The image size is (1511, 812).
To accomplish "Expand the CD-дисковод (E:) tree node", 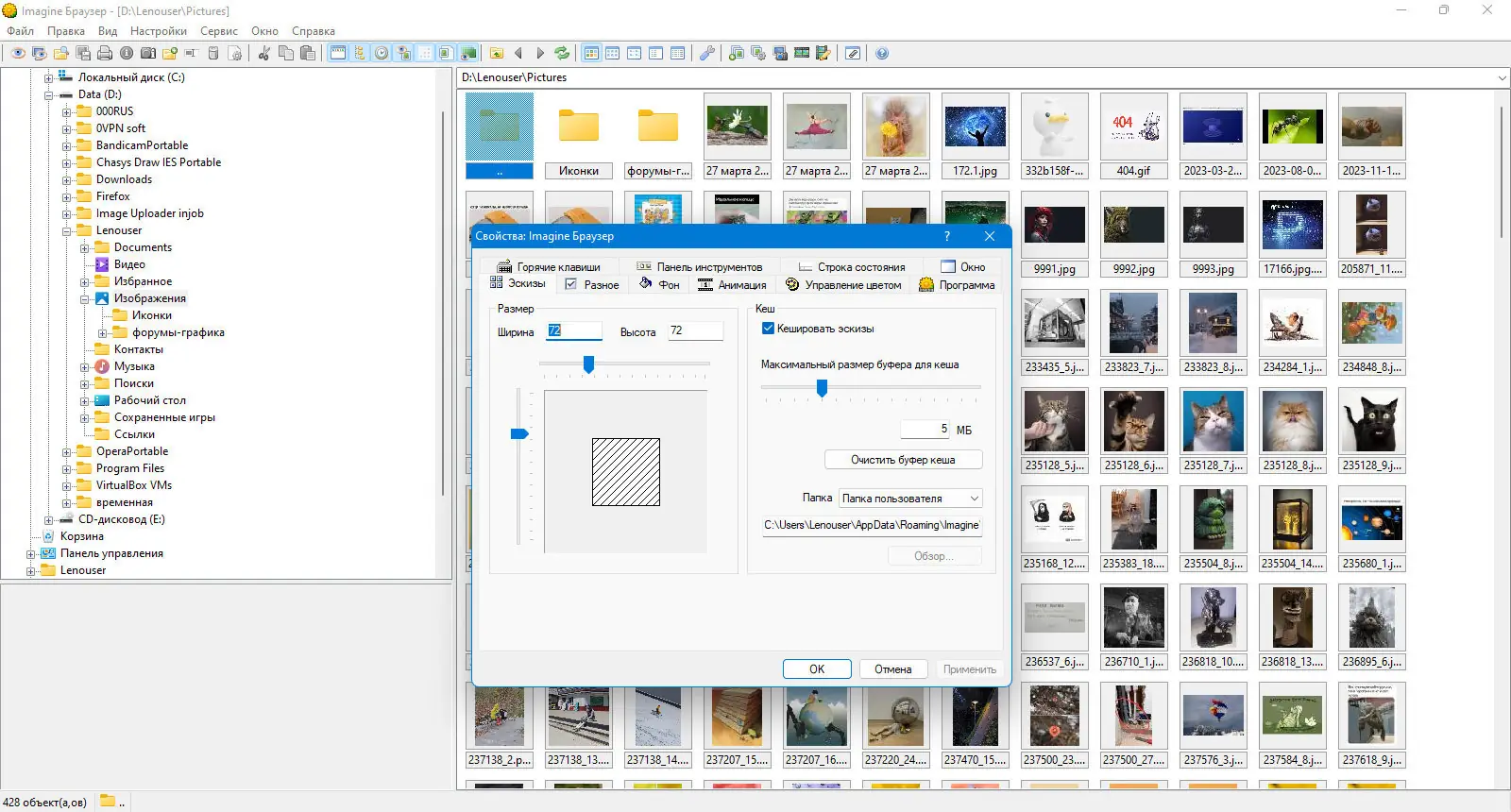I will pyautogui.click(x=48, y=520).
